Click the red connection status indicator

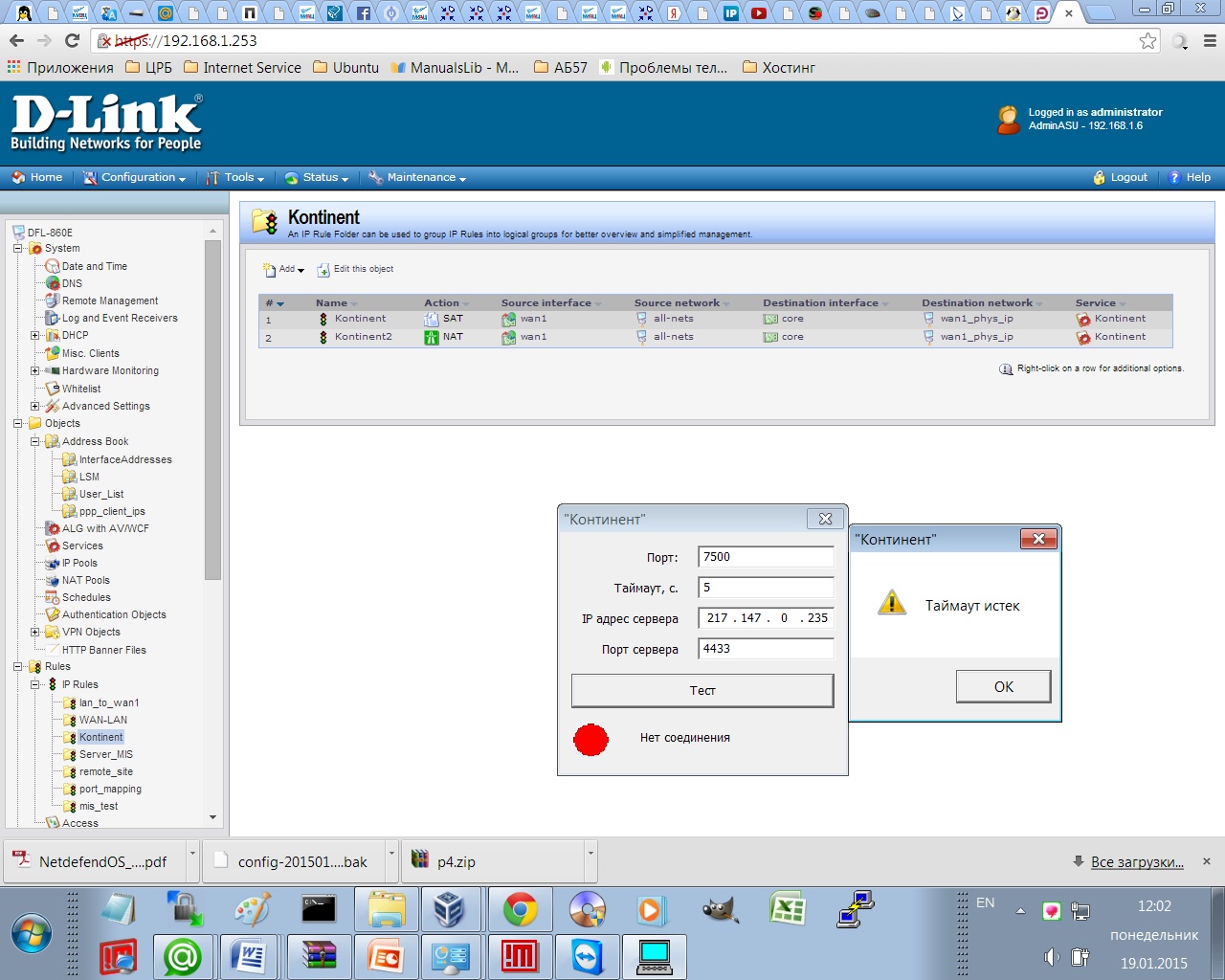click(x=590, y=739)
